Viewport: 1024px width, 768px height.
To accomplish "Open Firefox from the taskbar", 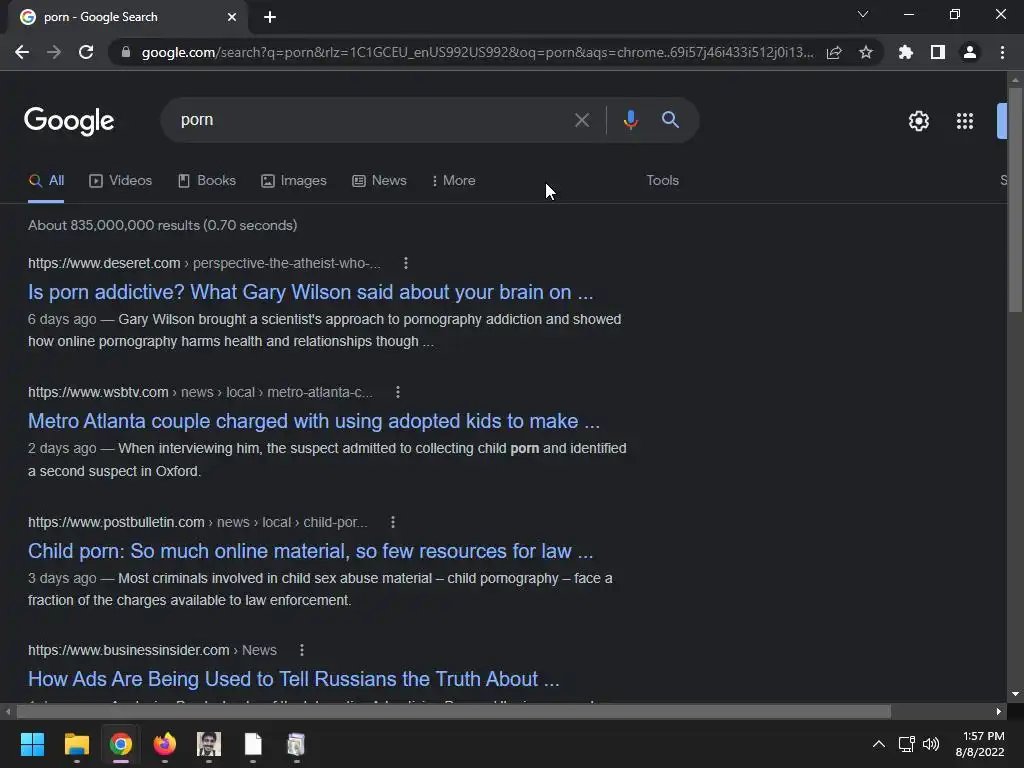I will pos(165,744).
